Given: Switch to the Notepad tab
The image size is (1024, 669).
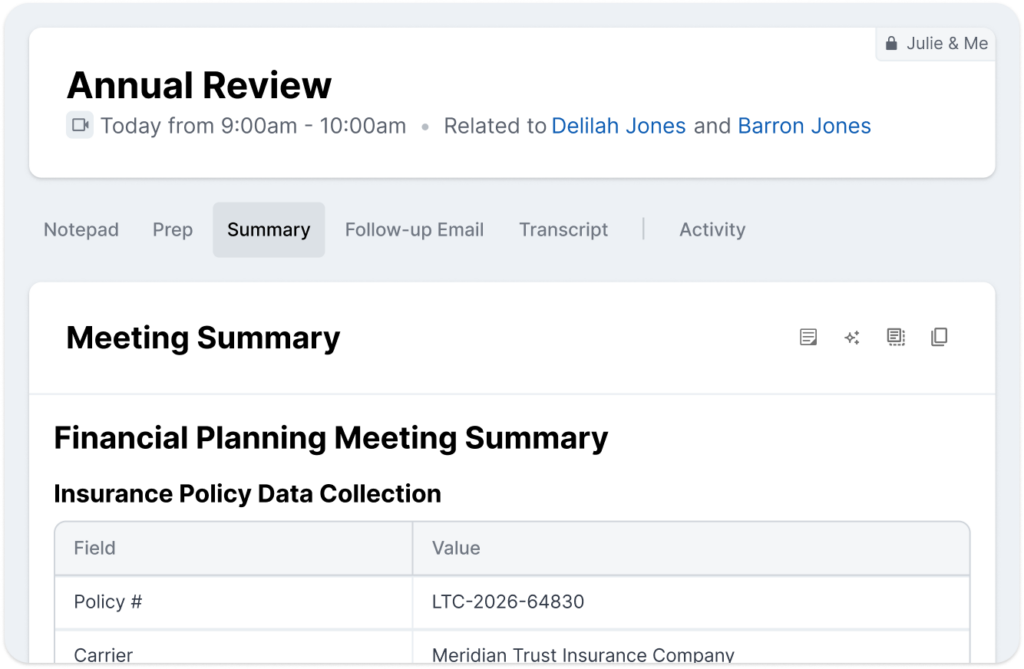Looking at the screenshot, I should 81,230.
